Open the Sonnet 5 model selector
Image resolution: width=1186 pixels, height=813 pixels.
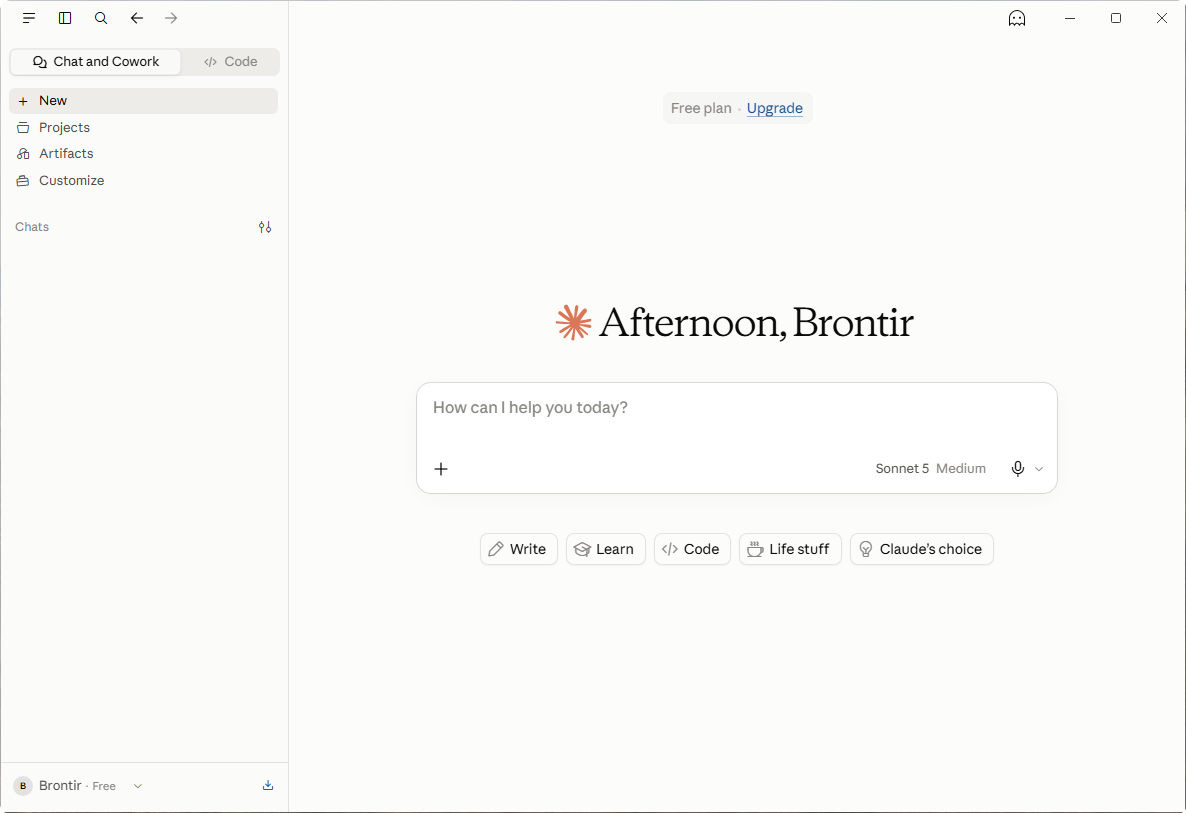pos(930,469)
